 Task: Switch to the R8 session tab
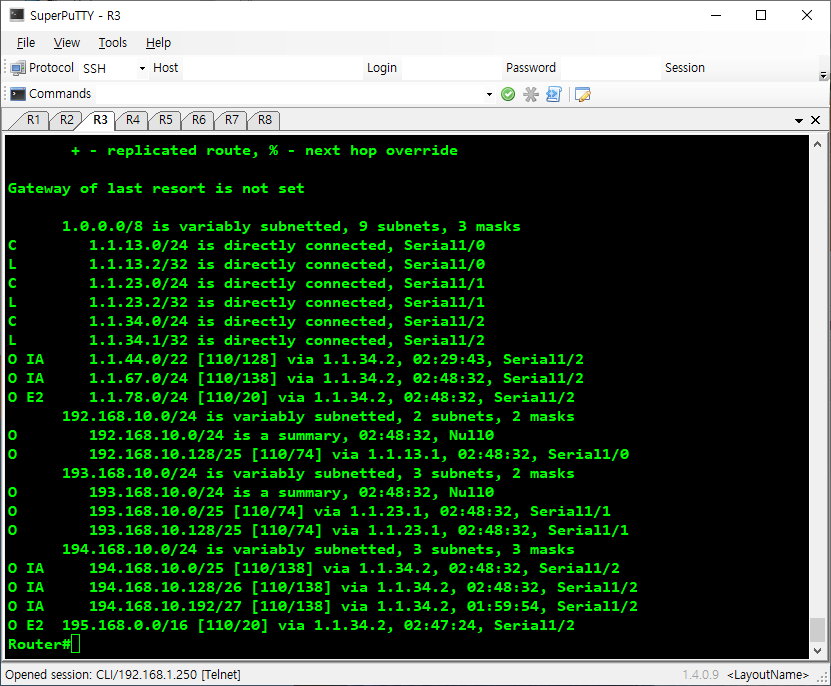tap(264, 120)
